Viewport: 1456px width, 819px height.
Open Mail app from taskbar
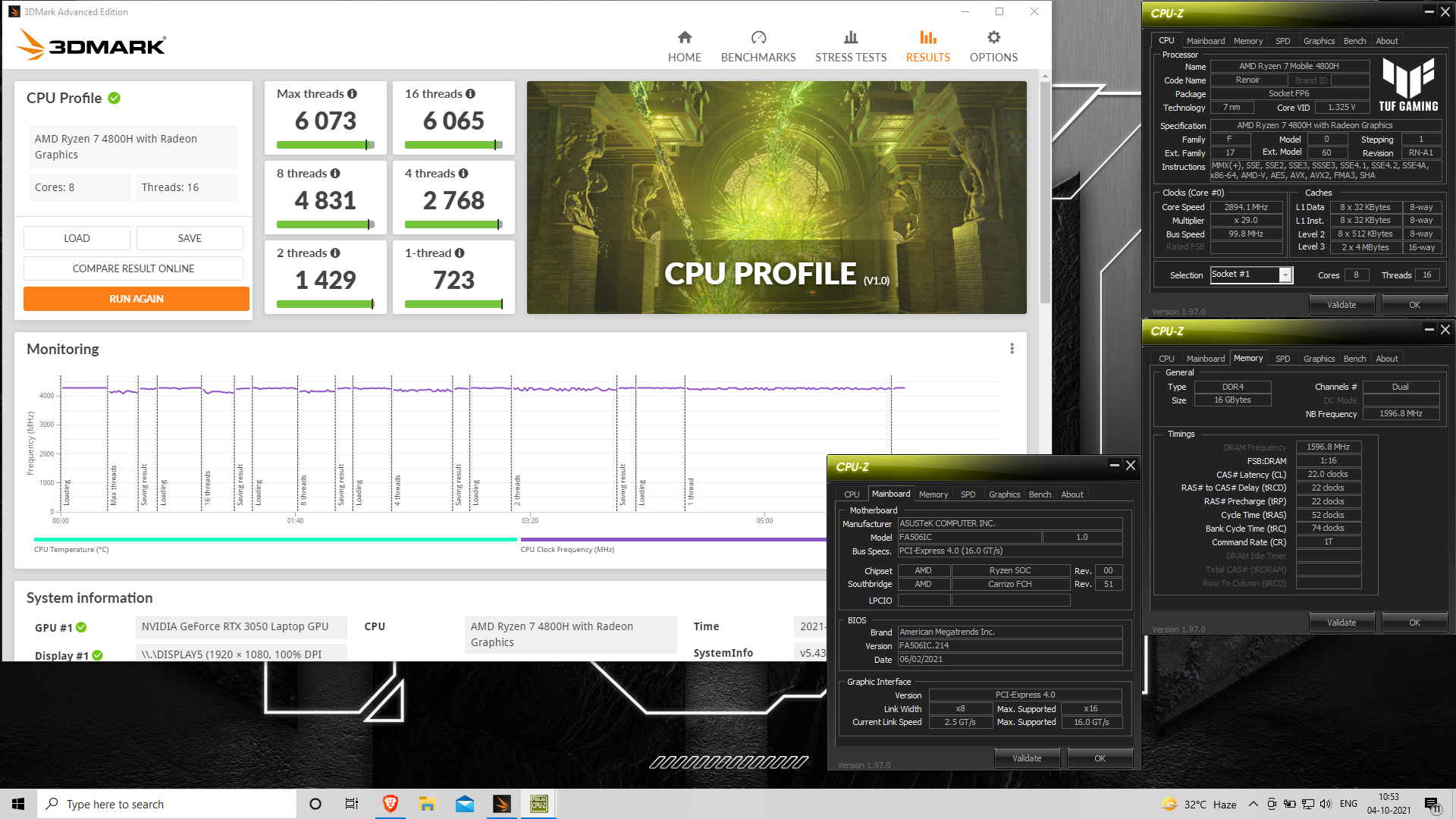click(x=464, y=804)
